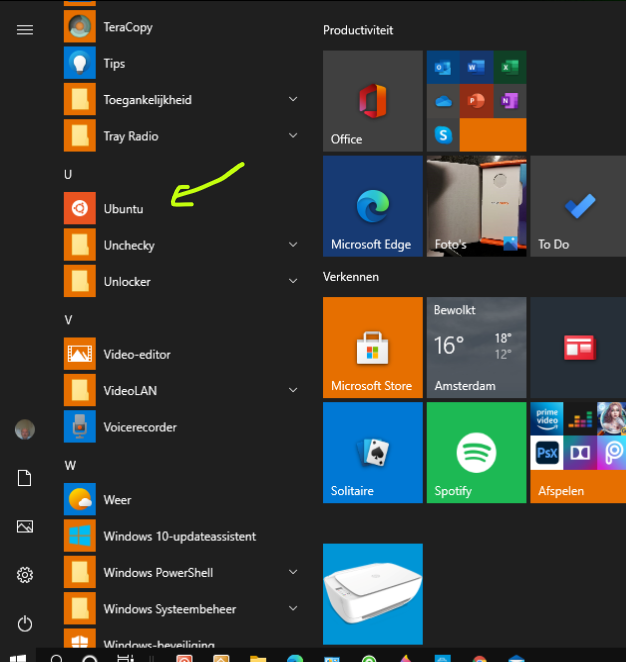The width and height of the screenshot is (626, 662).
Task: Expand the Tray Radio folder
Action: 293,136
